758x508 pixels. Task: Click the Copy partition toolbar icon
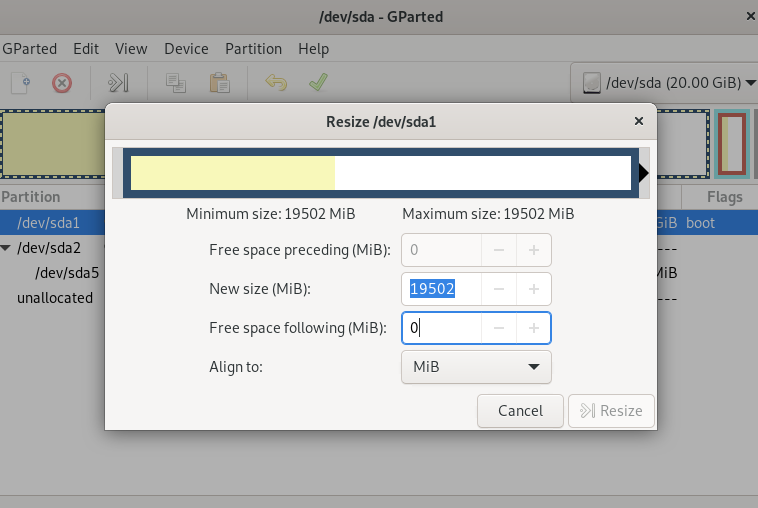click(176, 82)
